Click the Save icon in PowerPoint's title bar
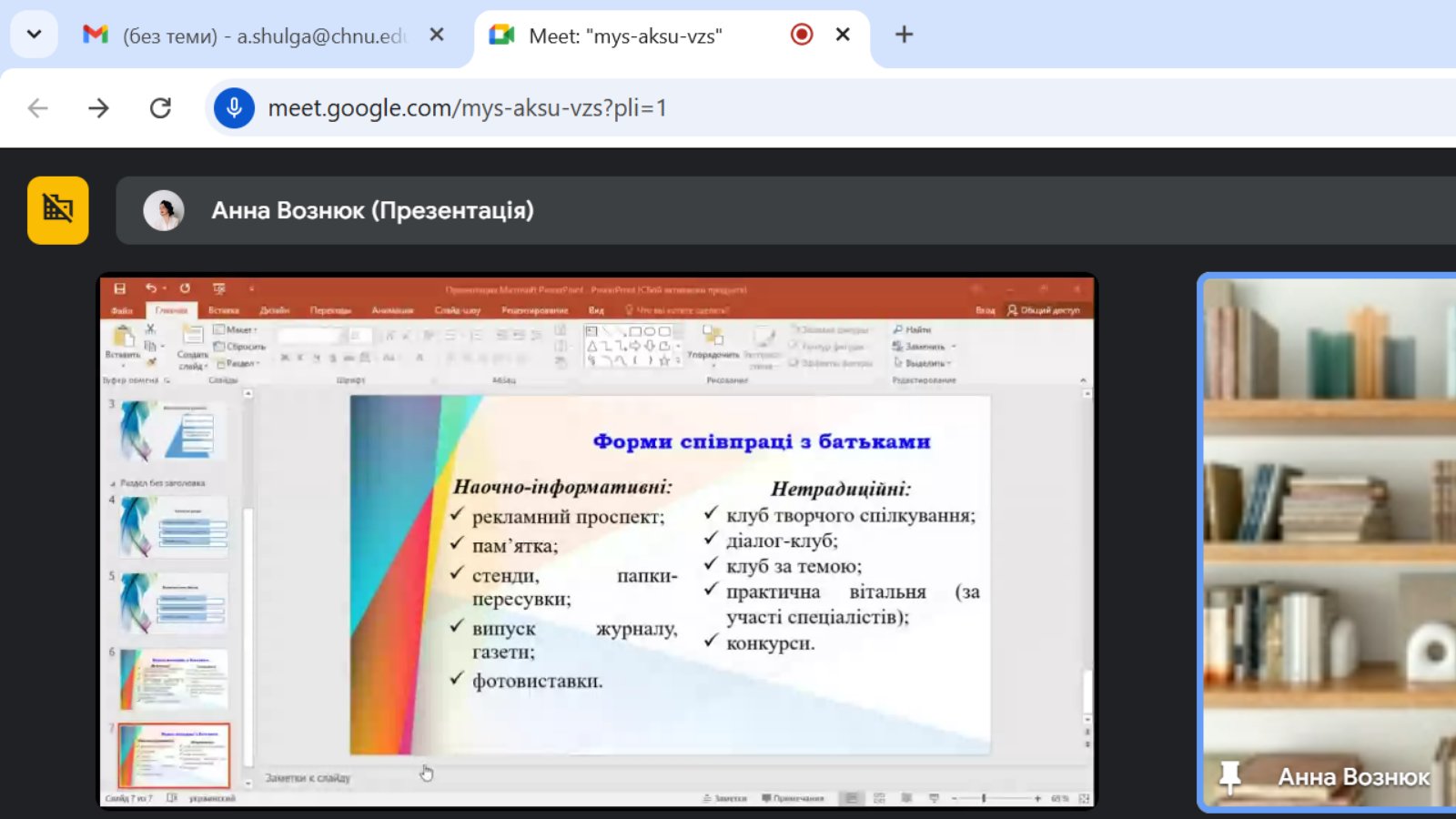The image size is (1456, 819). tap(119, 288)
